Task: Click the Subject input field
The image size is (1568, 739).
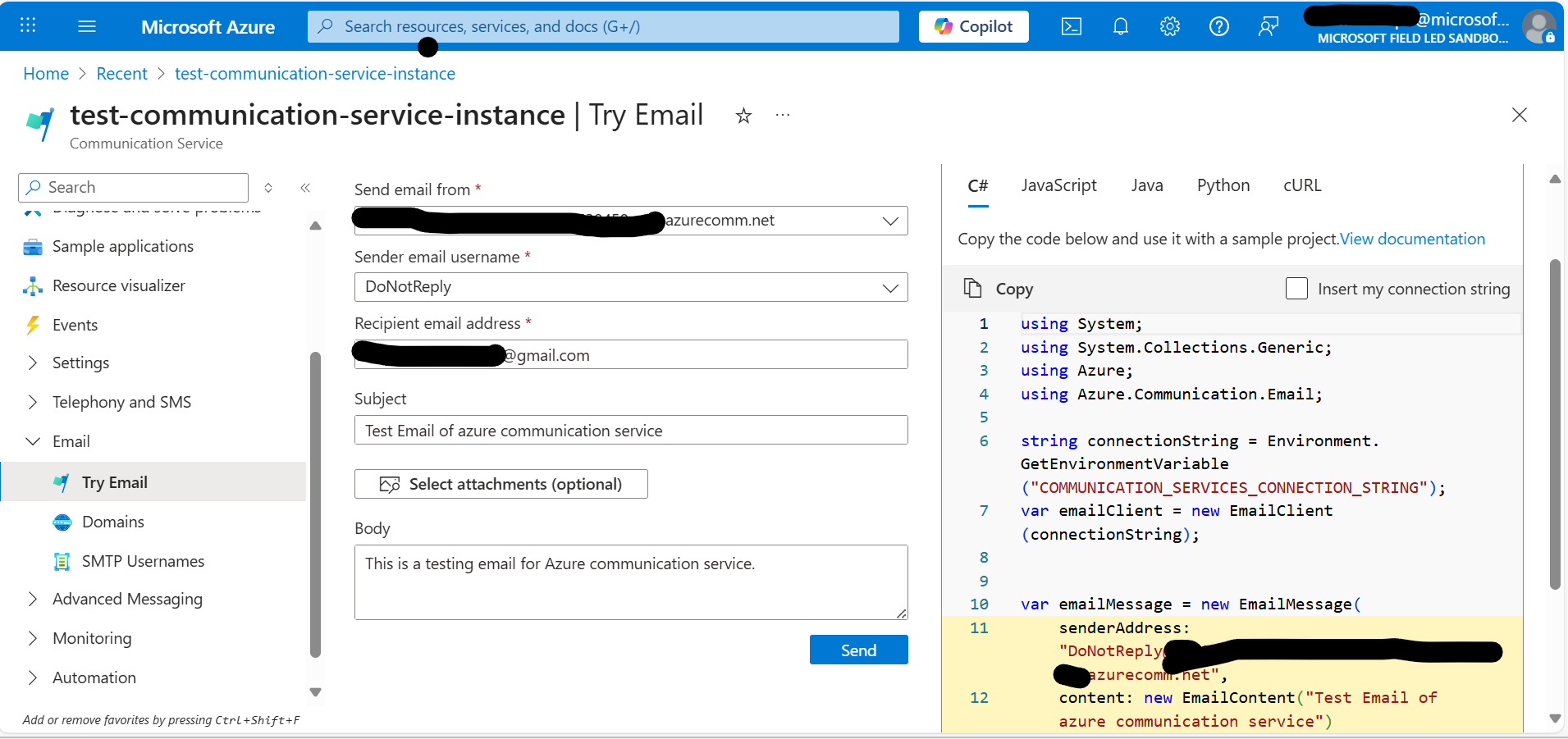Action: click(631, 430)
